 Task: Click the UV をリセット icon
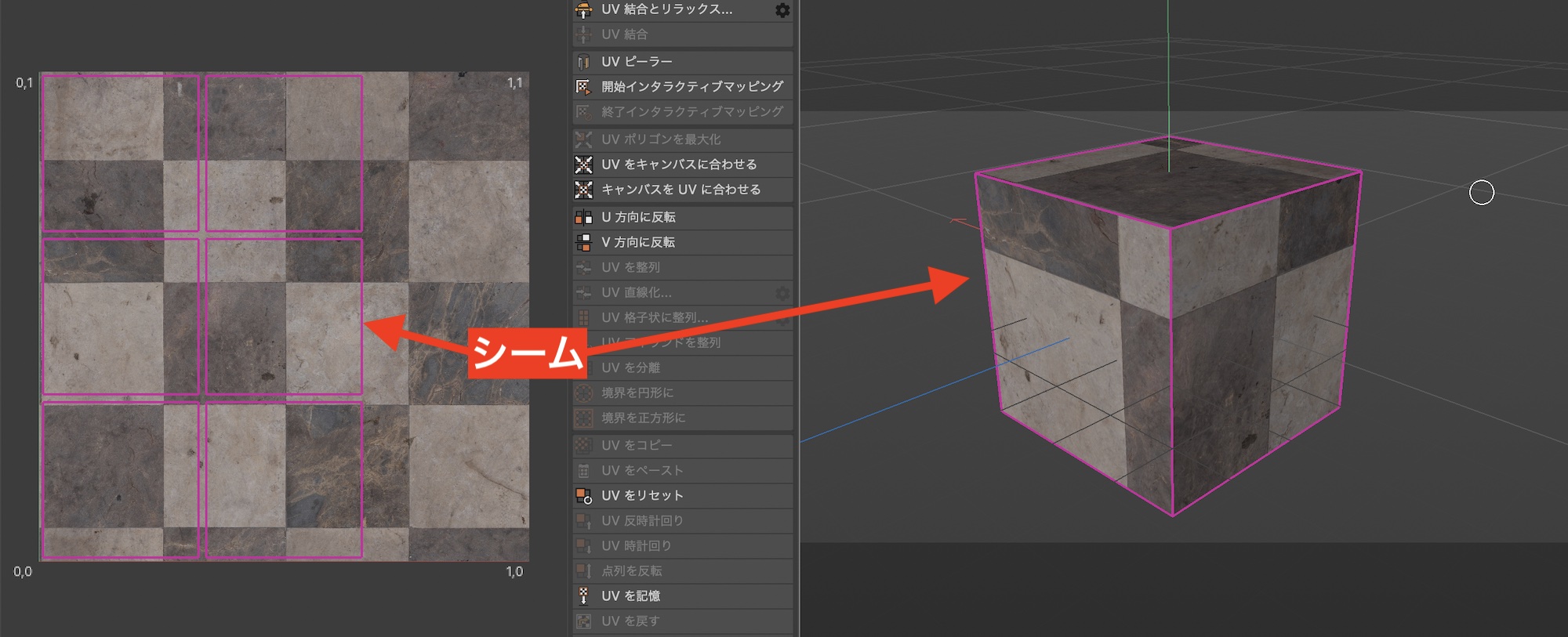pos(583,496)
